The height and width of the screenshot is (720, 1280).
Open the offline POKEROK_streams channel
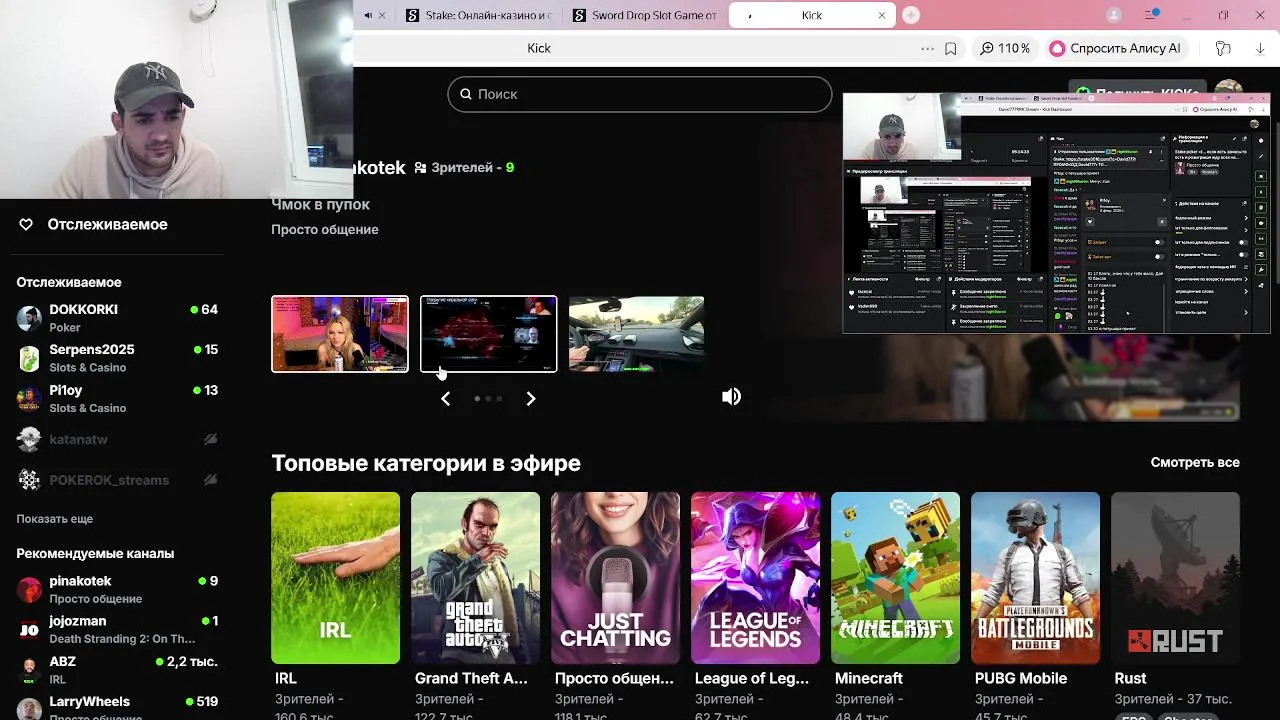coord(118,480)
